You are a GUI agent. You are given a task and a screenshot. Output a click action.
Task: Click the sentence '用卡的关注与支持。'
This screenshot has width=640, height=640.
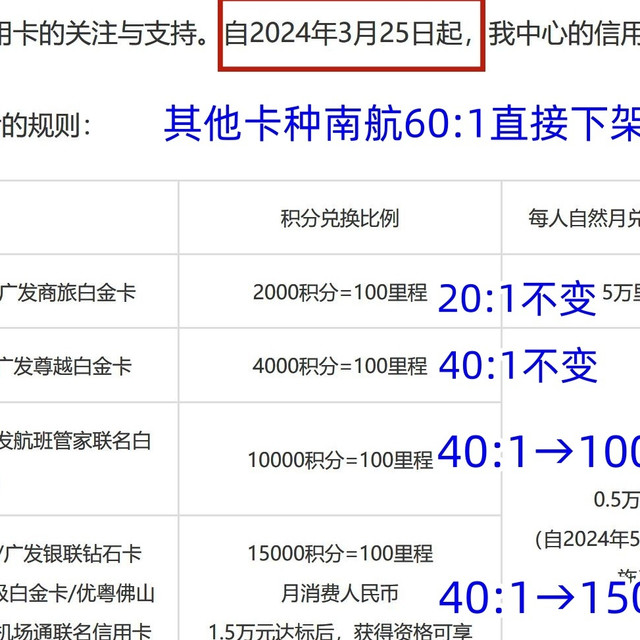coord(104,34)
